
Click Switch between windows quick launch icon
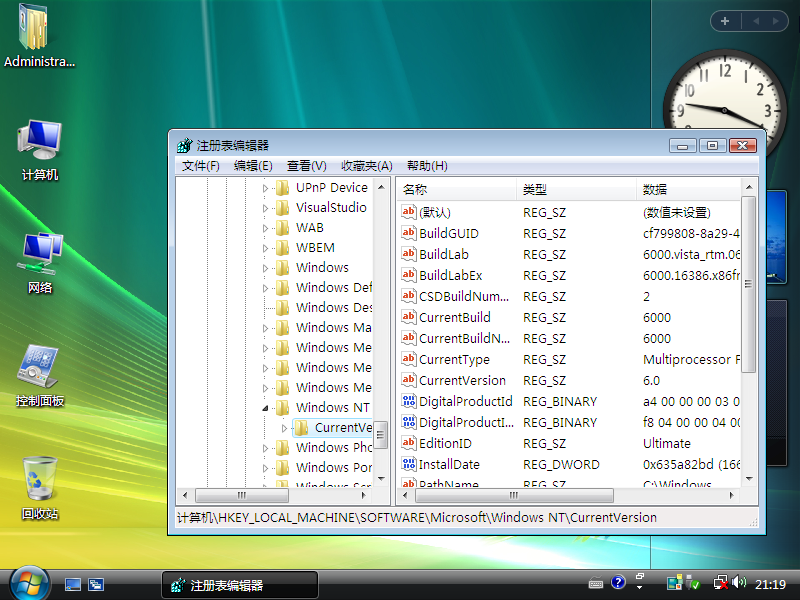coord(95,585)
